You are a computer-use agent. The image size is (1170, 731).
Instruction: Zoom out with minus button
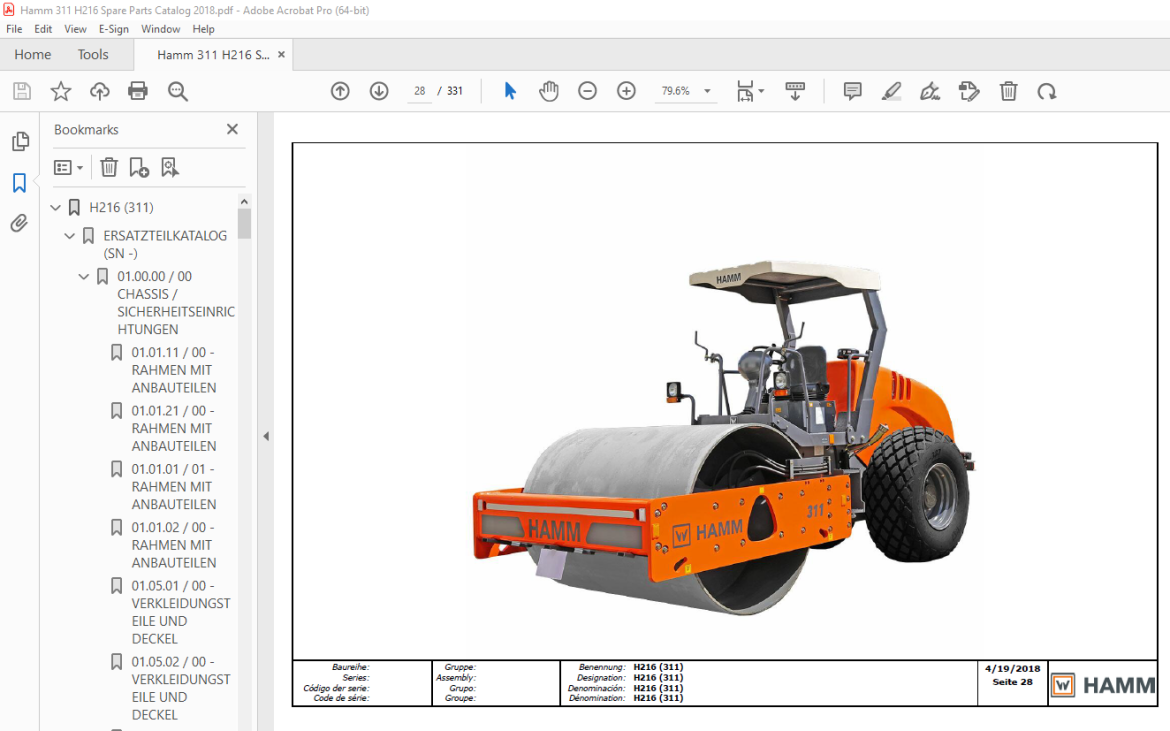pos(587,91)
